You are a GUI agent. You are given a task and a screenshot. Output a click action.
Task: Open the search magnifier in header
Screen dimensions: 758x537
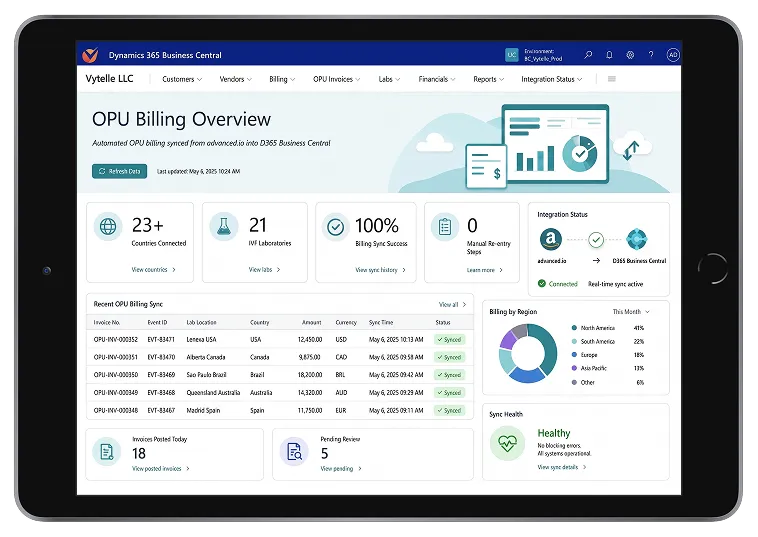click(x=588, y=55)
